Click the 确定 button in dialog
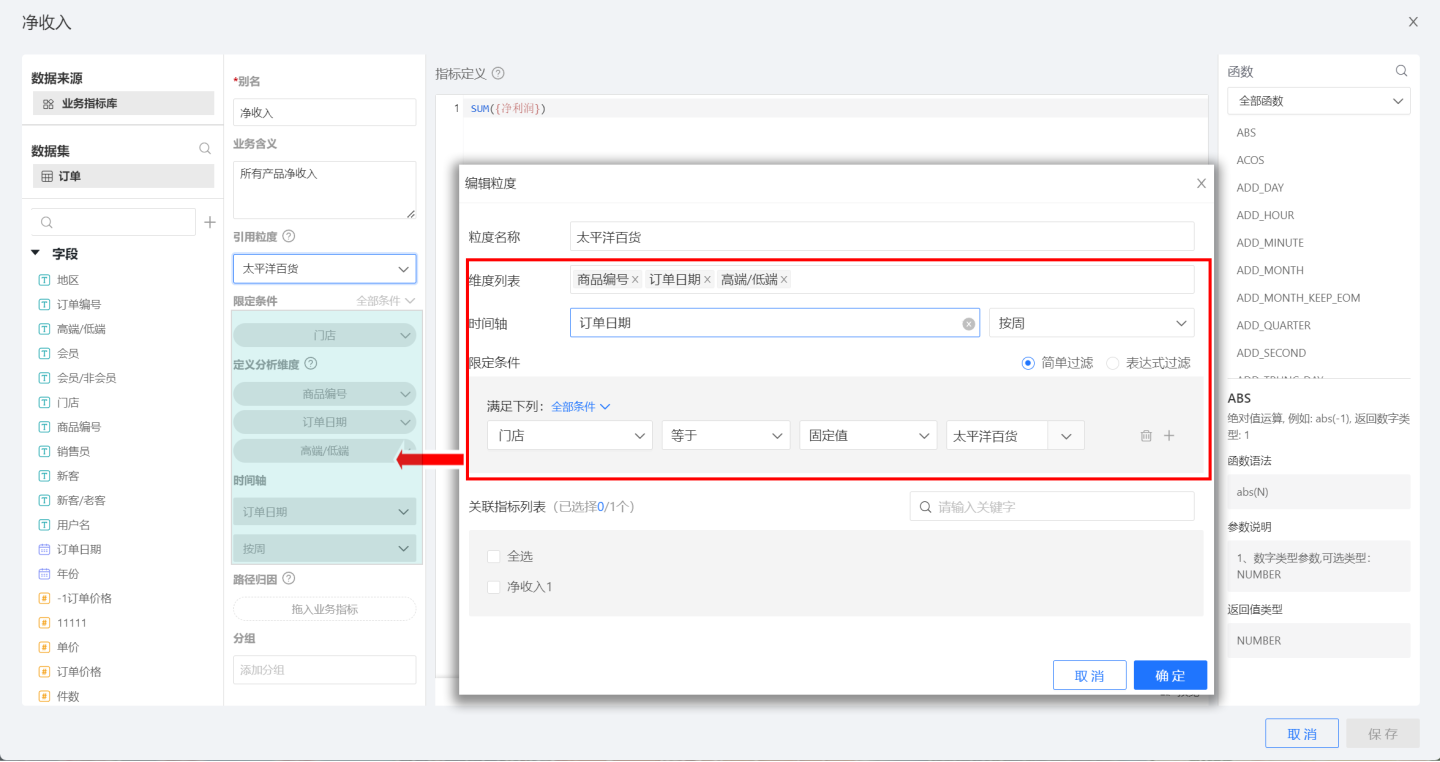Viewport: 1440px width, 762px height. click(1170, 676)
